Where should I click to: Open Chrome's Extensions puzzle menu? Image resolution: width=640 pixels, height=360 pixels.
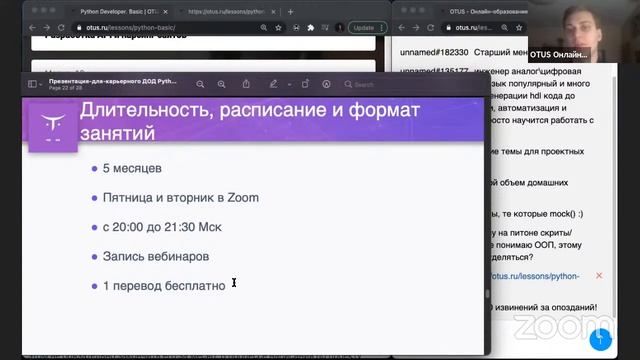point(311,27)
